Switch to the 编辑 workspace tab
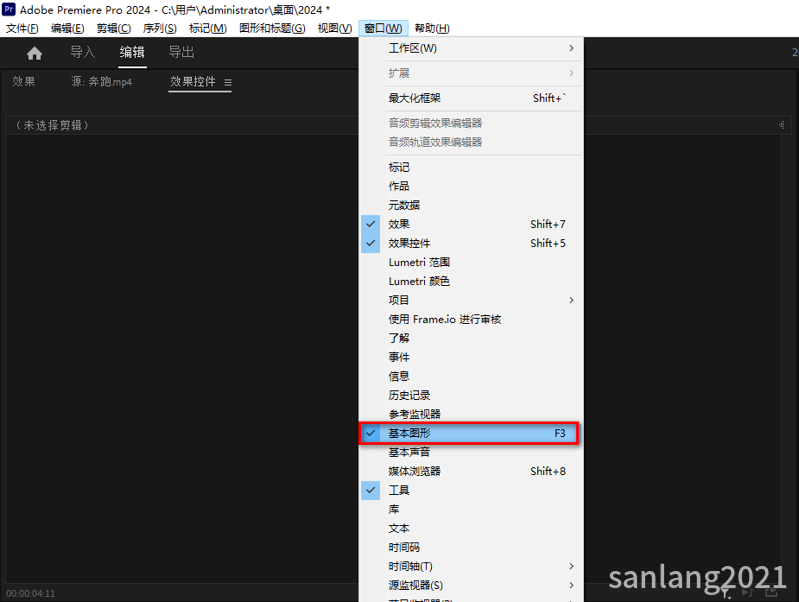Screen dimensions: 799x602 click(x=132, y=52)
